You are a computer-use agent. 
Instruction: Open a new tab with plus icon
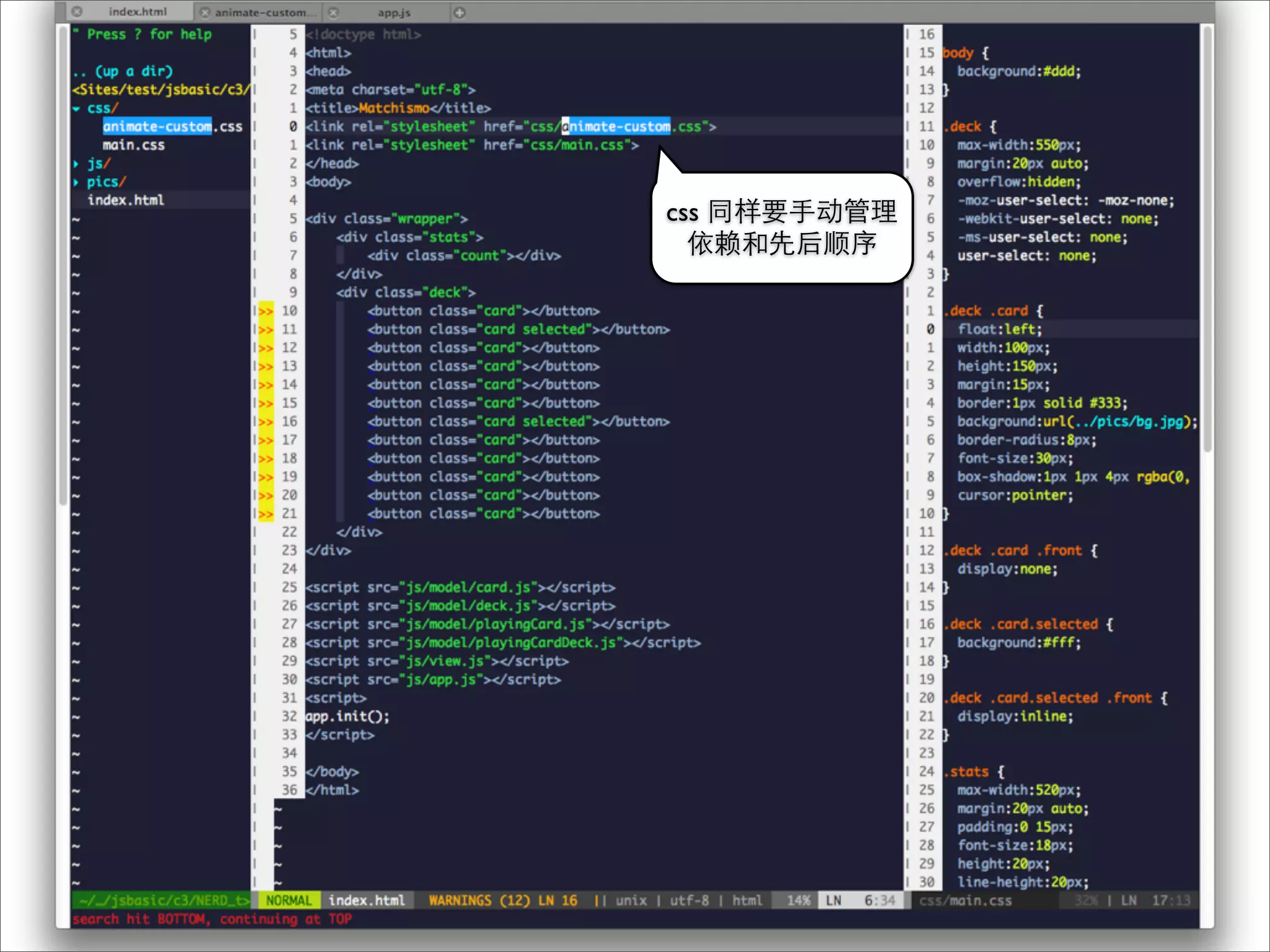(460, 12)
